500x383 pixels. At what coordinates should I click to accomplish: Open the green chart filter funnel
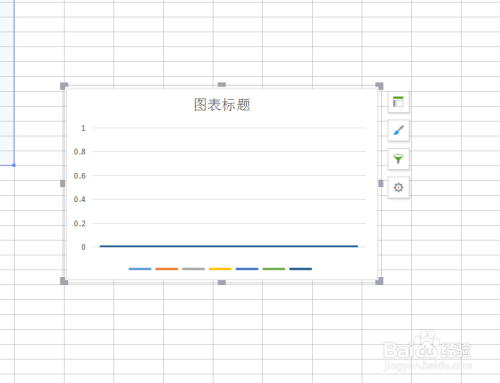click(398, 159)
